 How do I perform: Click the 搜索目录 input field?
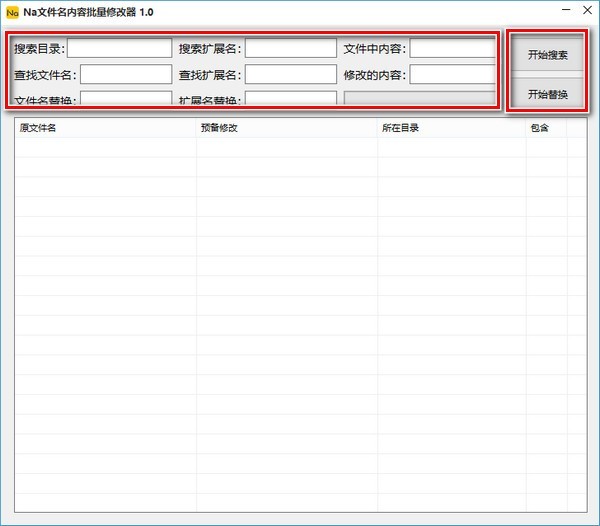coord(119,48)
